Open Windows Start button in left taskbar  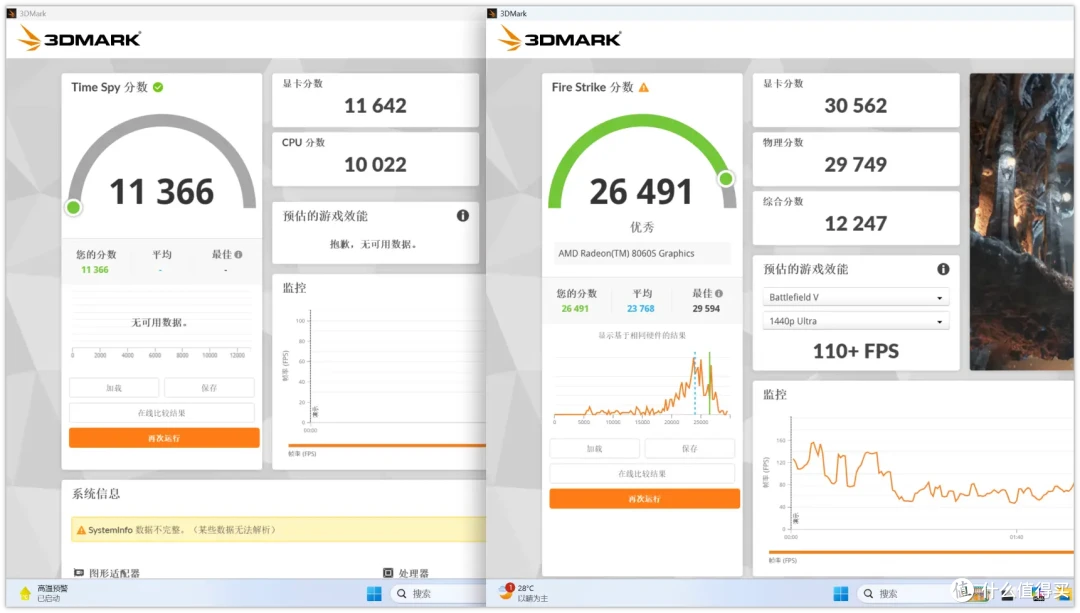(374, 594)
